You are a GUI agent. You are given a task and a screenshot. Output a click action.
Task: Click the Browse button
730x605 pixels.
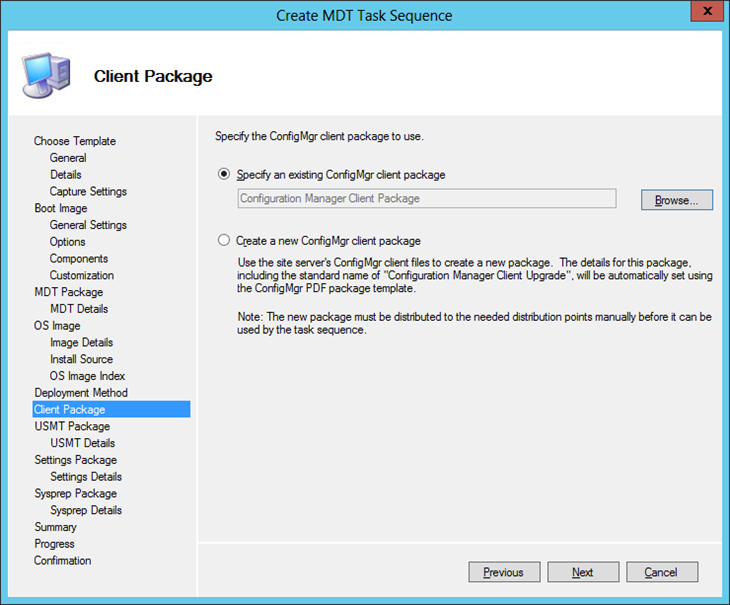click(x=676, y=200)
